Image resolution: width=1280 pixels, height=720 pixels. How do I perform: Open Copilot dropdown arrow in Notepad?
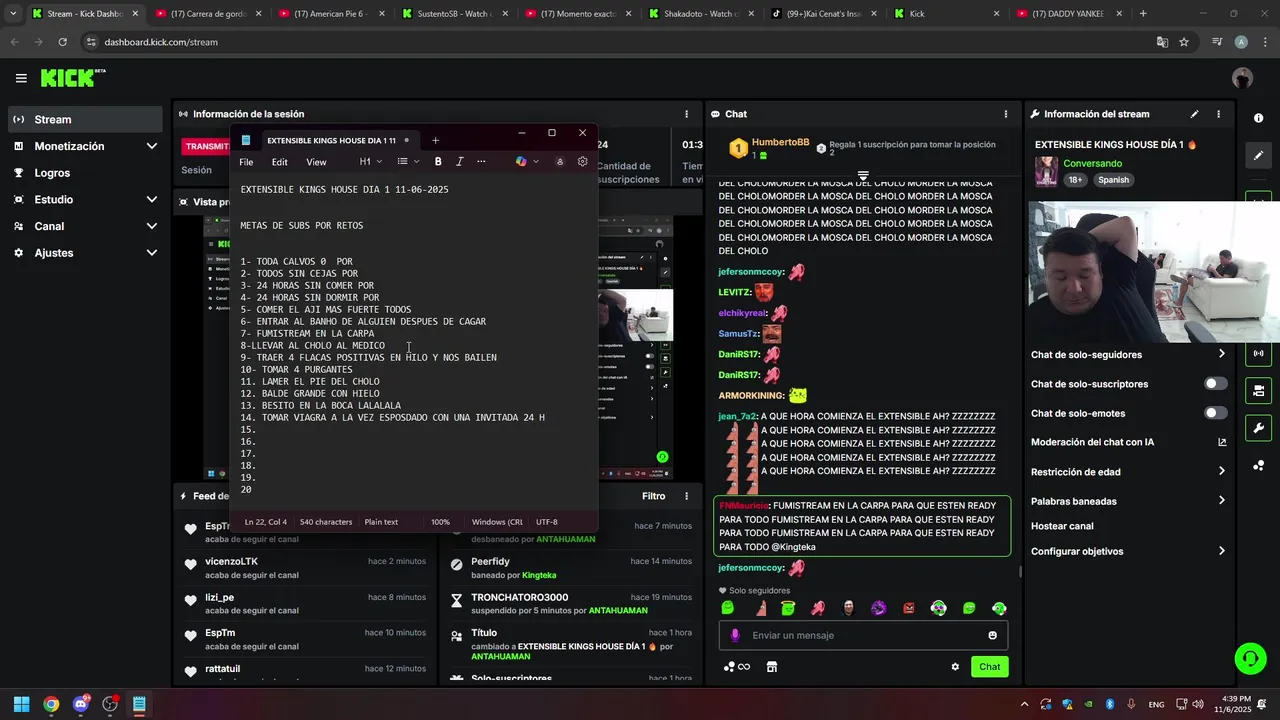536,161
